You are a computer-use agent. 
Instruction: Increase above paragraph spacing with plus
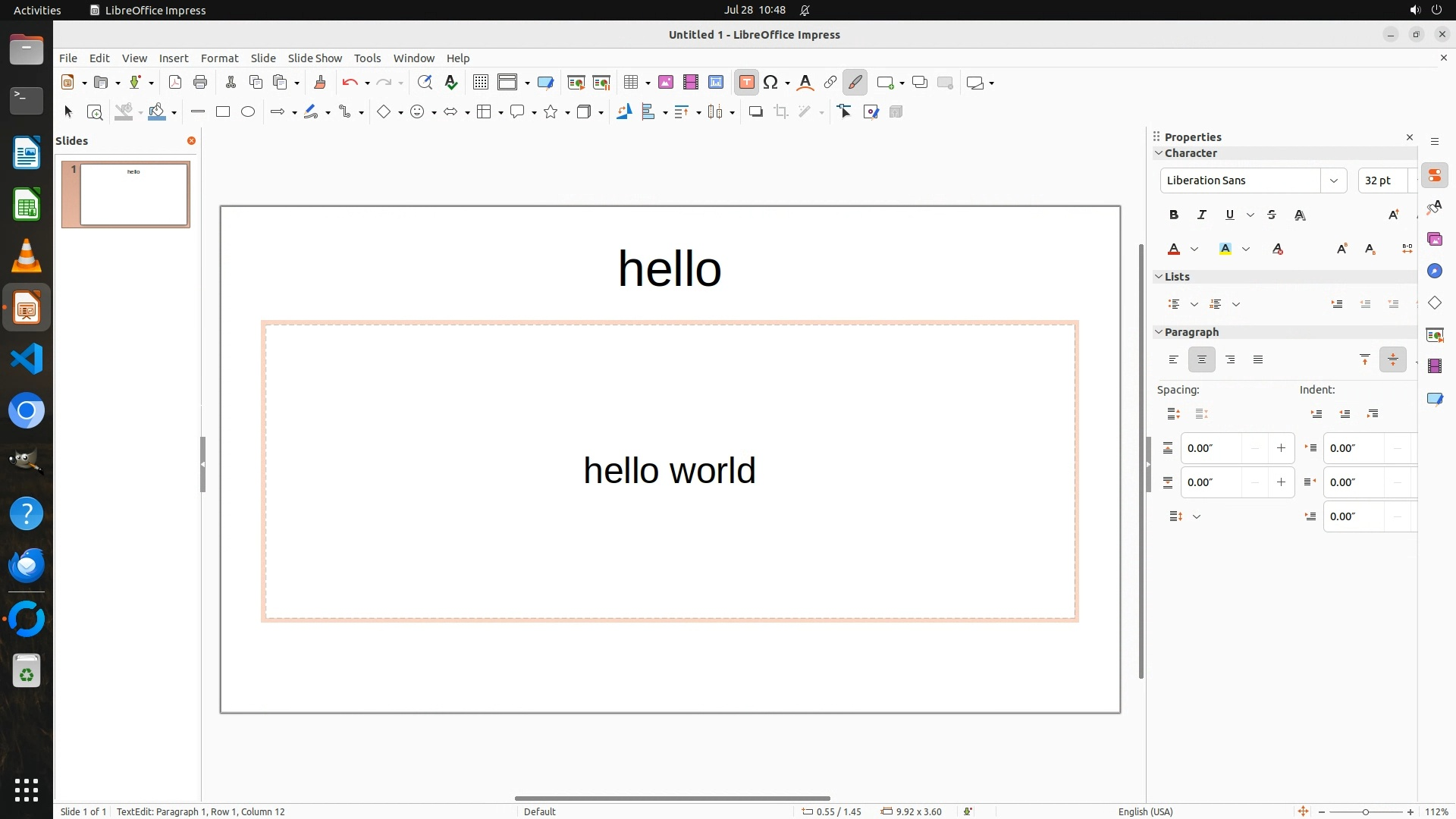(x=1281, y=448)
